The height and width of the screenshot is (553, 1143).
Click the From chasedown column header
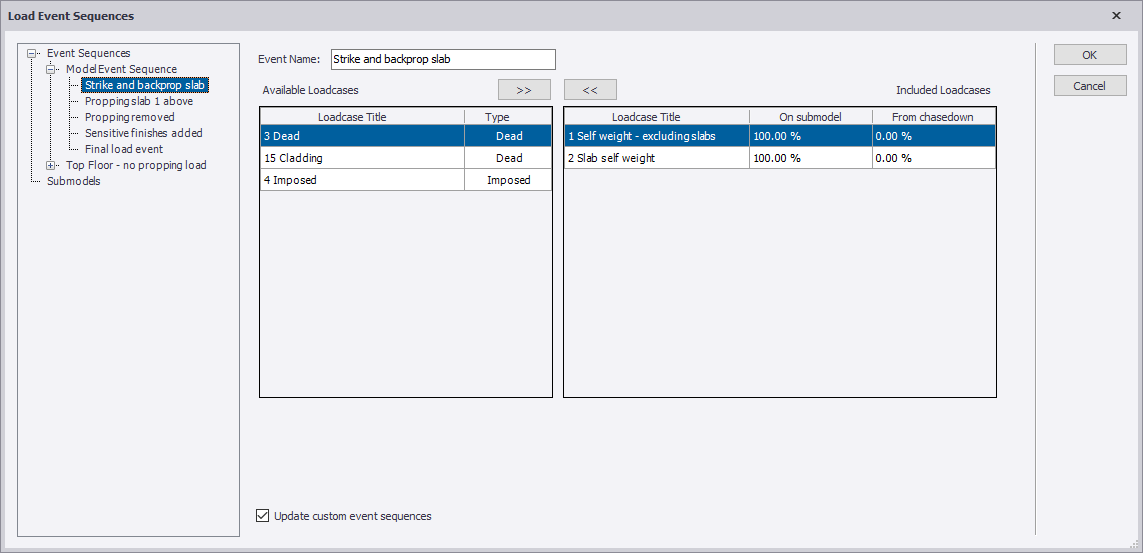[x=932, y=117]
